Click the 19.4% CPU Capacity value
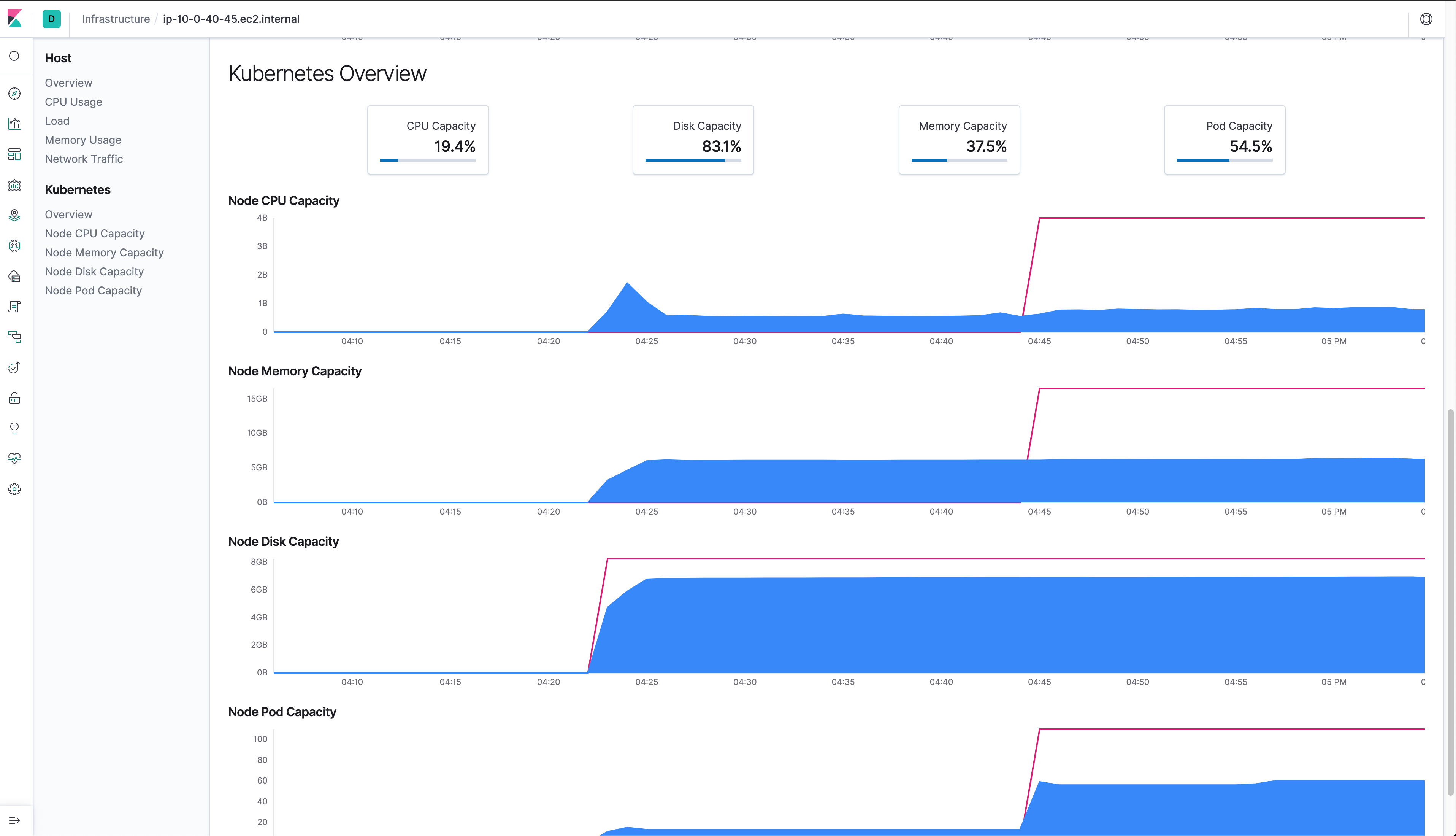 click(455, 146)
